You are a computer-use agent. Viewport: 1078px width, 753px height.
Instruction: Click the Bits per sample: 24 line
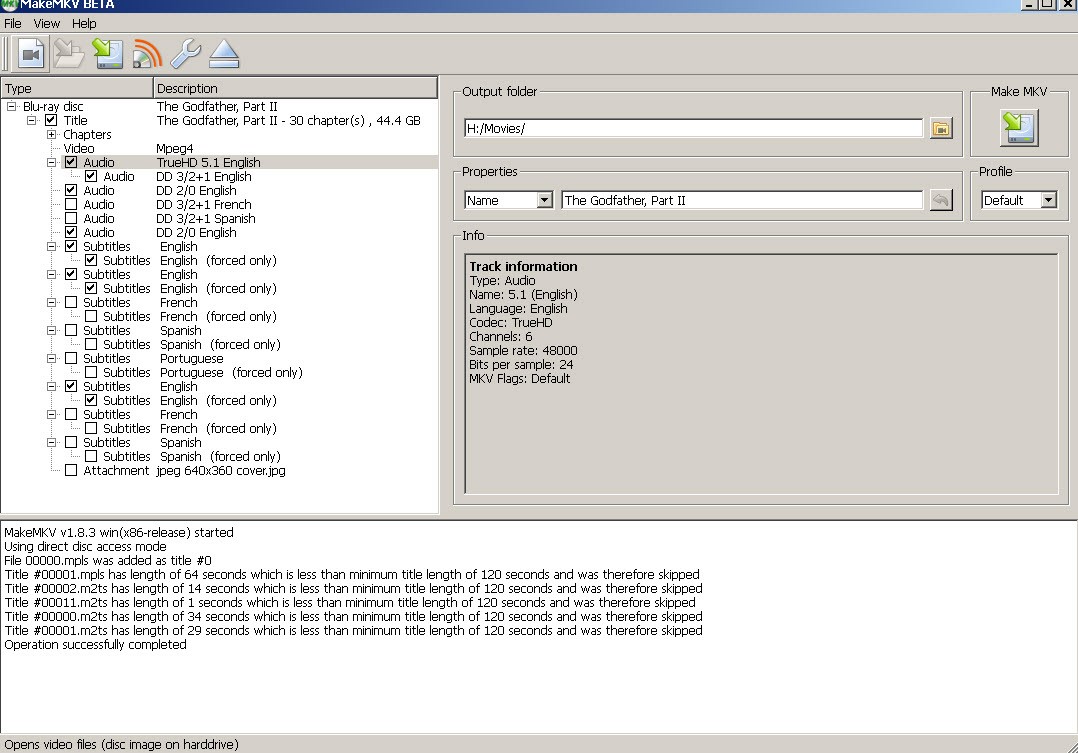[x=521, y=364]
